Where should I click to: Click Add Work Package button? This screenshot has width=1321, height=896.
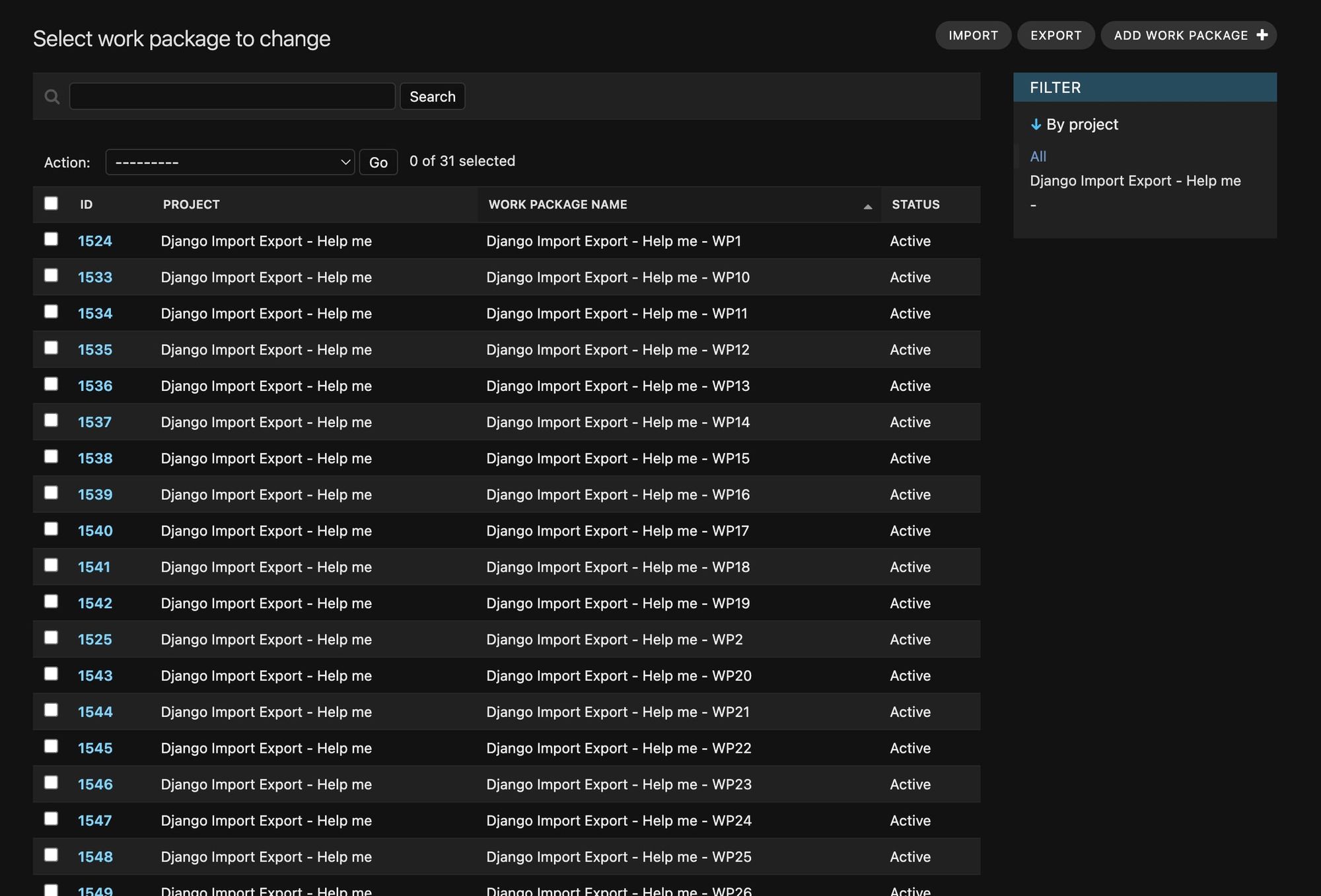point(1188,35)
